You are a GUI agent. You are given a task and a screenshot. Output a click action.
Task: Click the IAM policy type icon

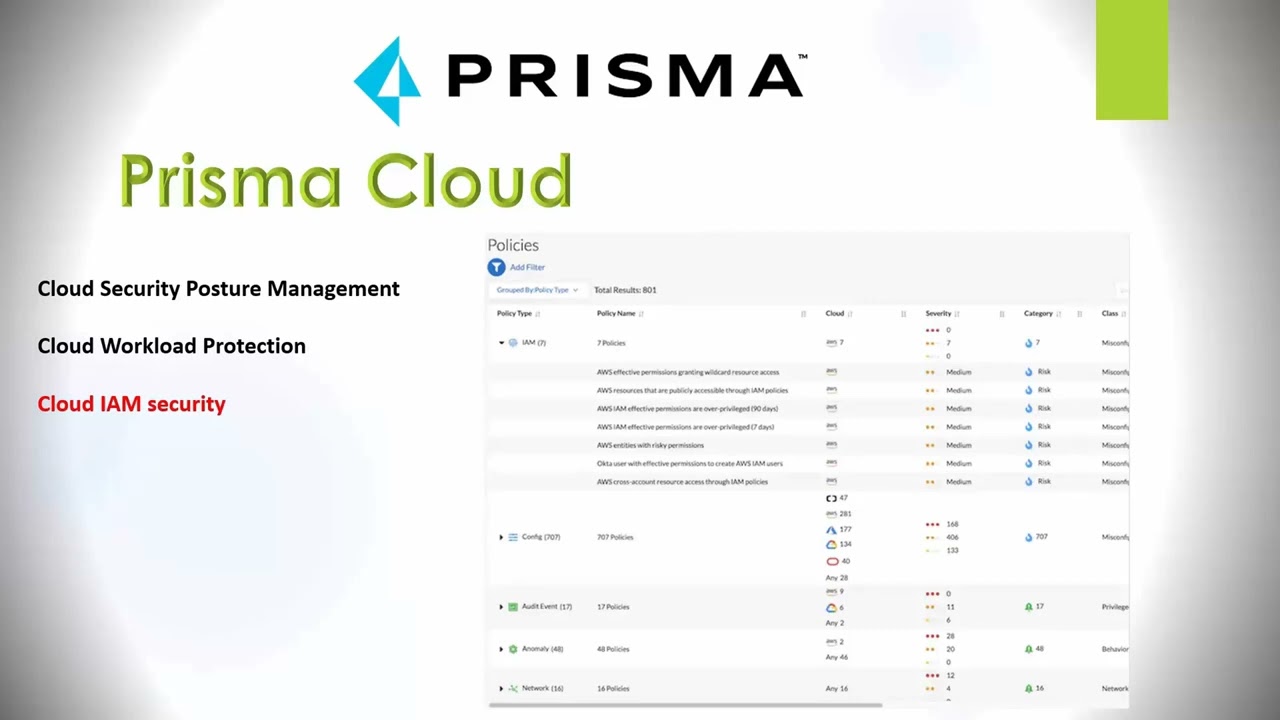click(513, 343)
